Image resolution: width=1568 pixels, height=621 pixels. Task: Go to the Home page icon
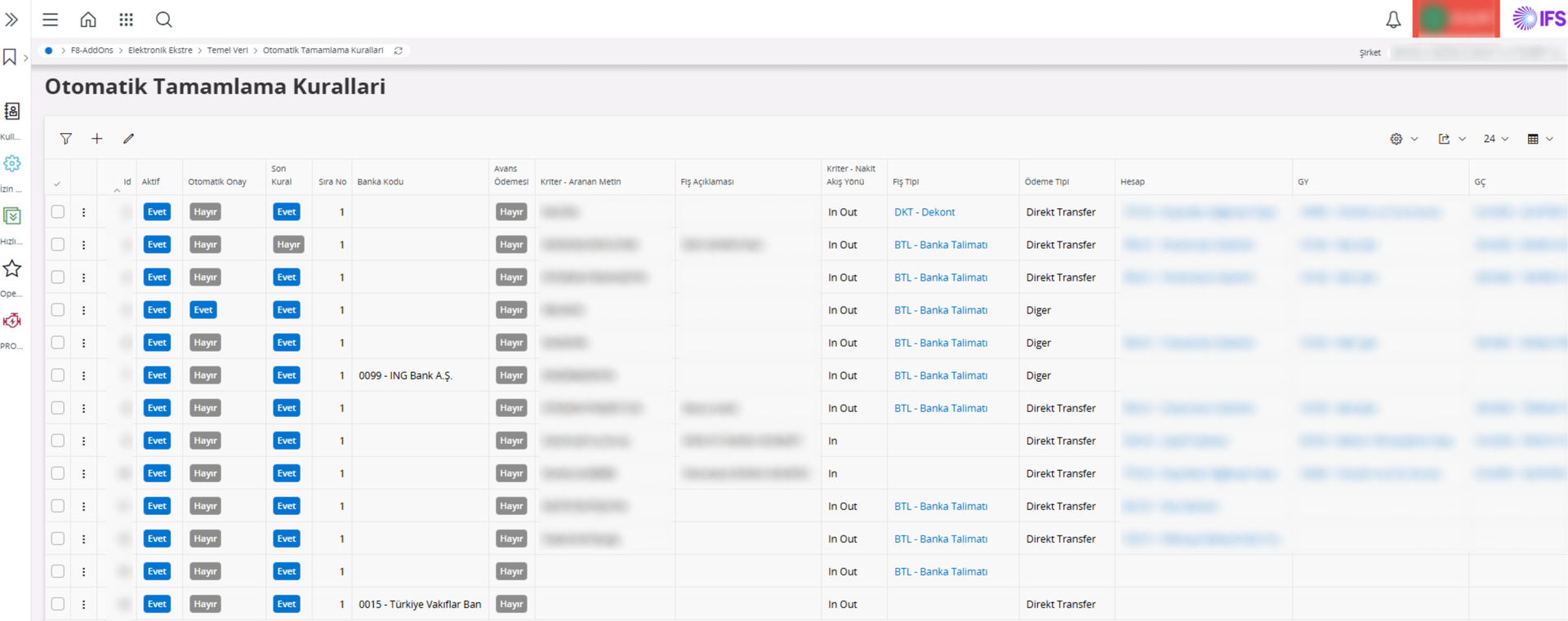88,20
